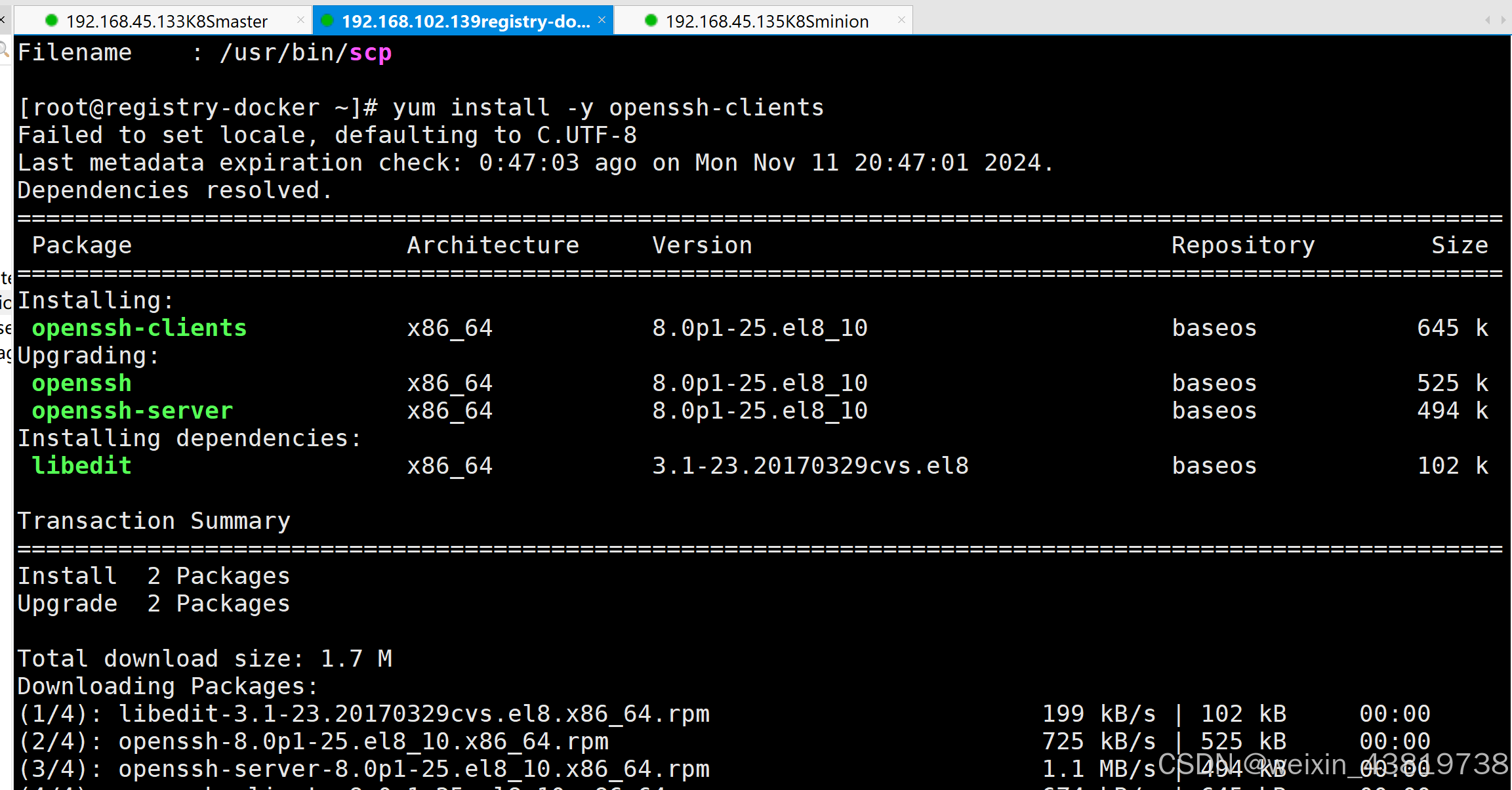Click 'Install 2 Packages' line

tap(153, 576)
